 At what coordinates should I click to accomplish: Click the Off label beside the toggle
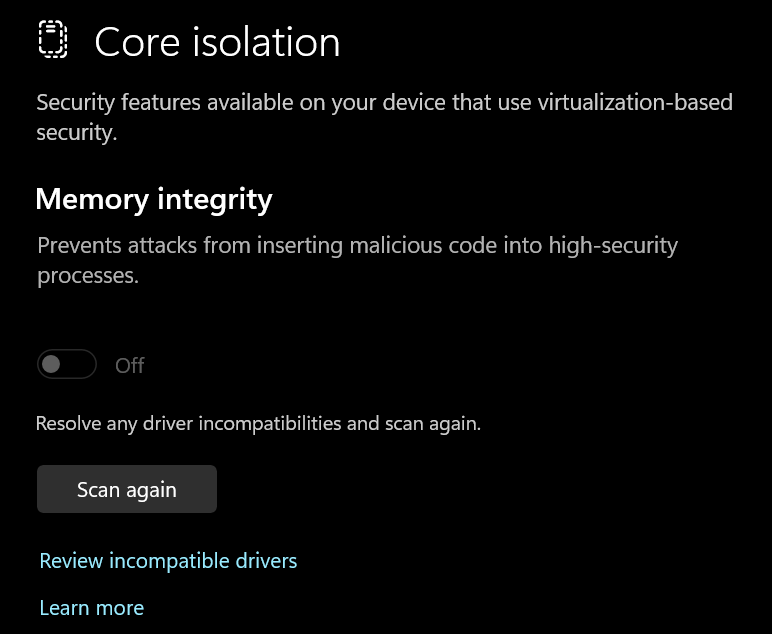point(130,366)
